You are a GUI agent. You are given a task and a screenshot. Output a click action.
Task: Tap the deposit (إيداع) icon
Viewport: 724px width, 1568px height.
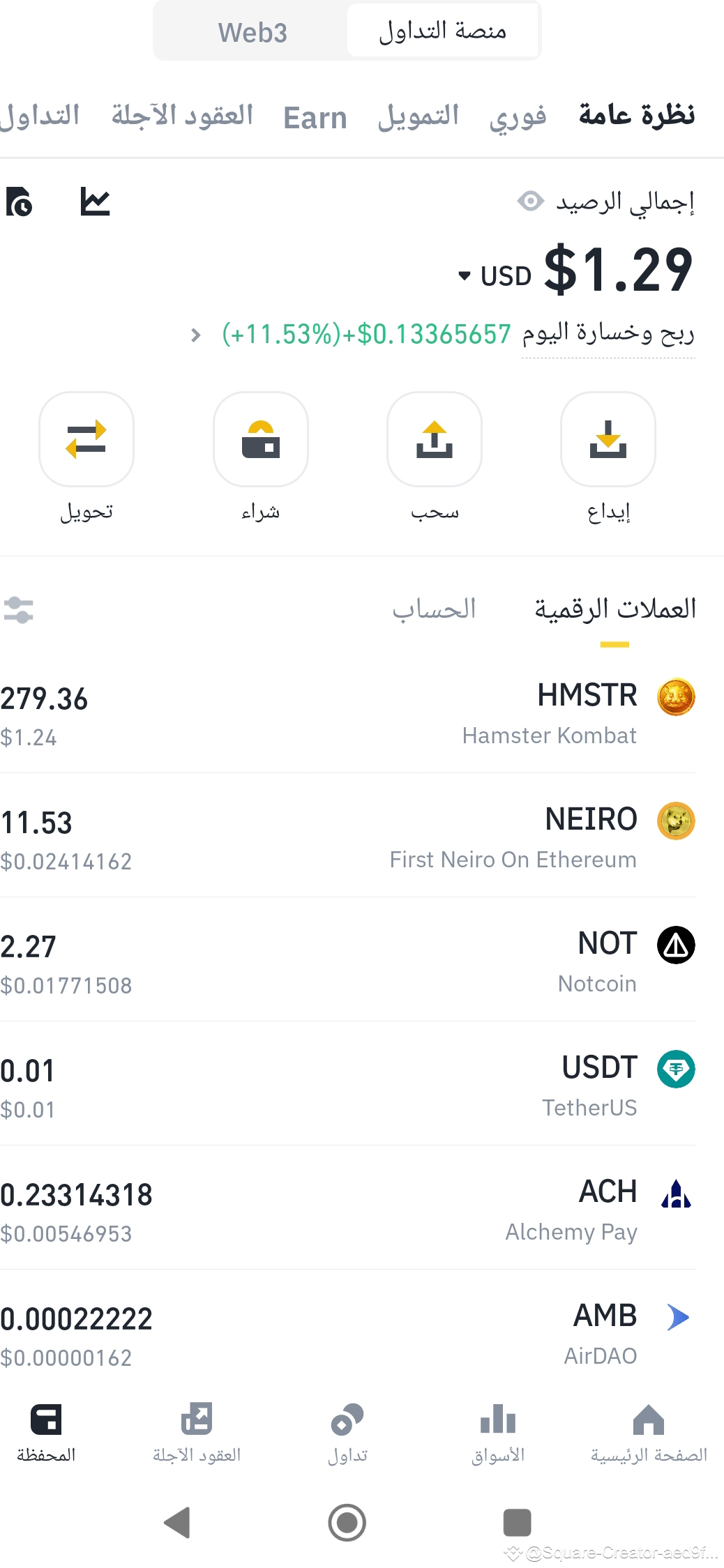(608, 439)
